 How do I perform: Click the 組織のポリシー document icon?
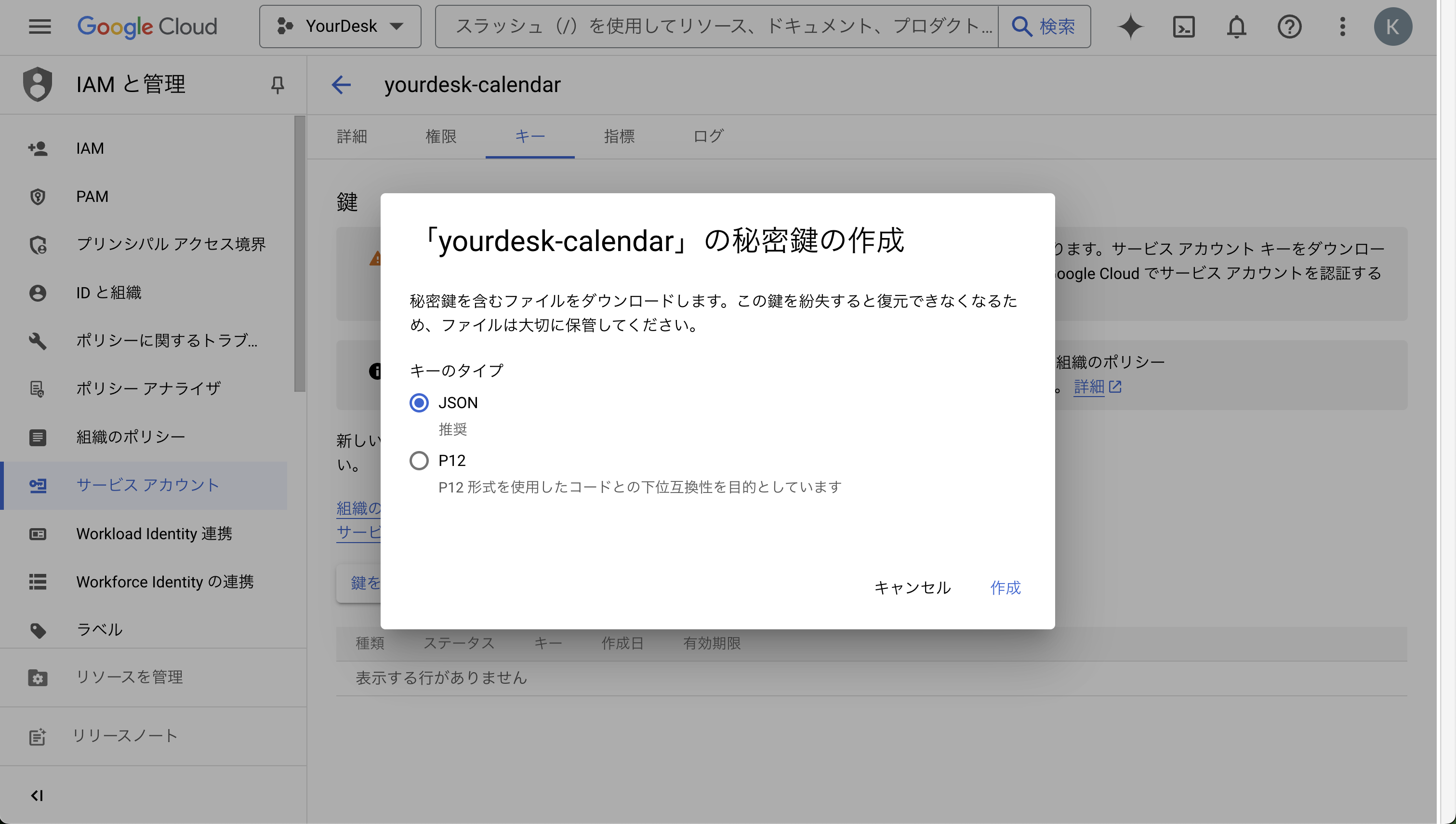click(38, 437)
